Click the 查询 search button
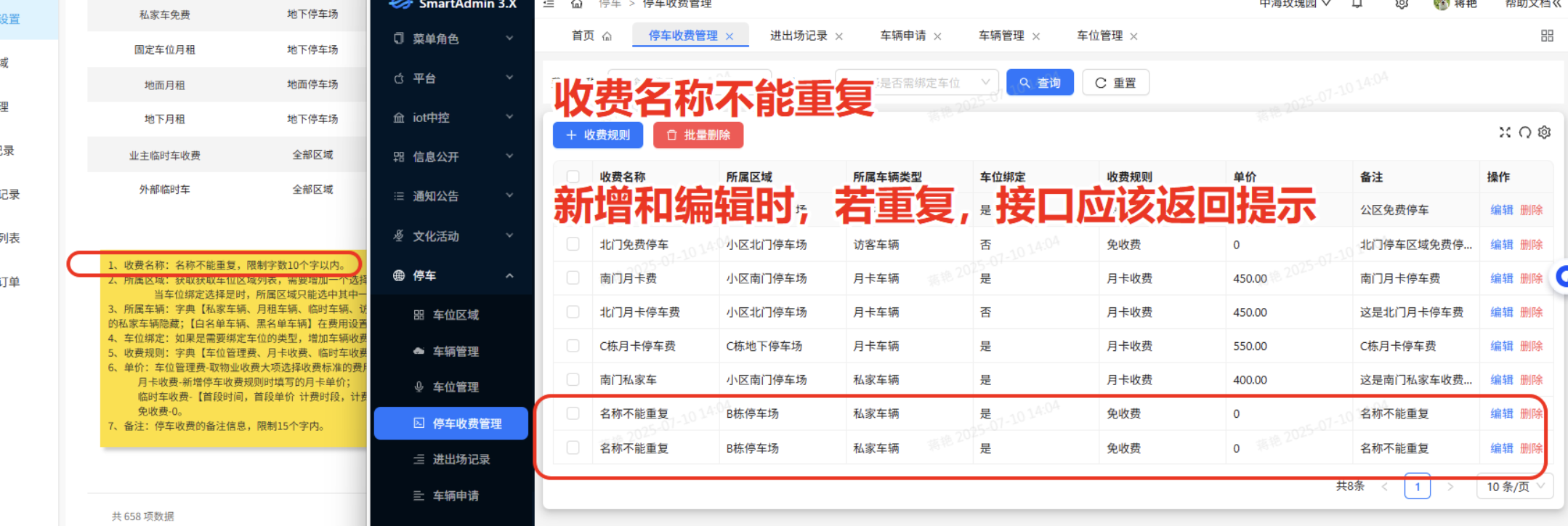Viewport: 1568px width, 526px height. coord(1039,83)
